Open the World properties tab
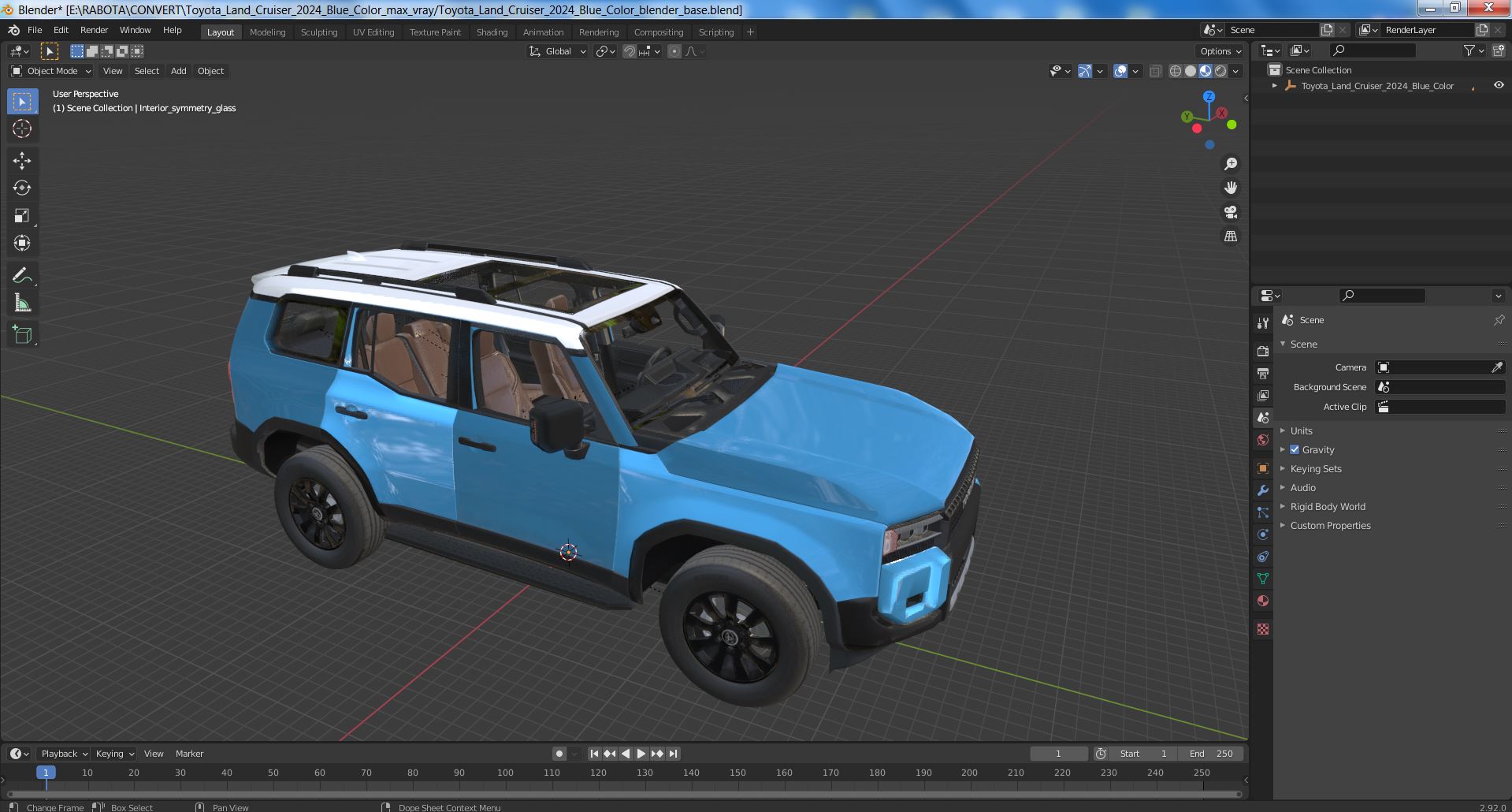 click(1263, 440)
